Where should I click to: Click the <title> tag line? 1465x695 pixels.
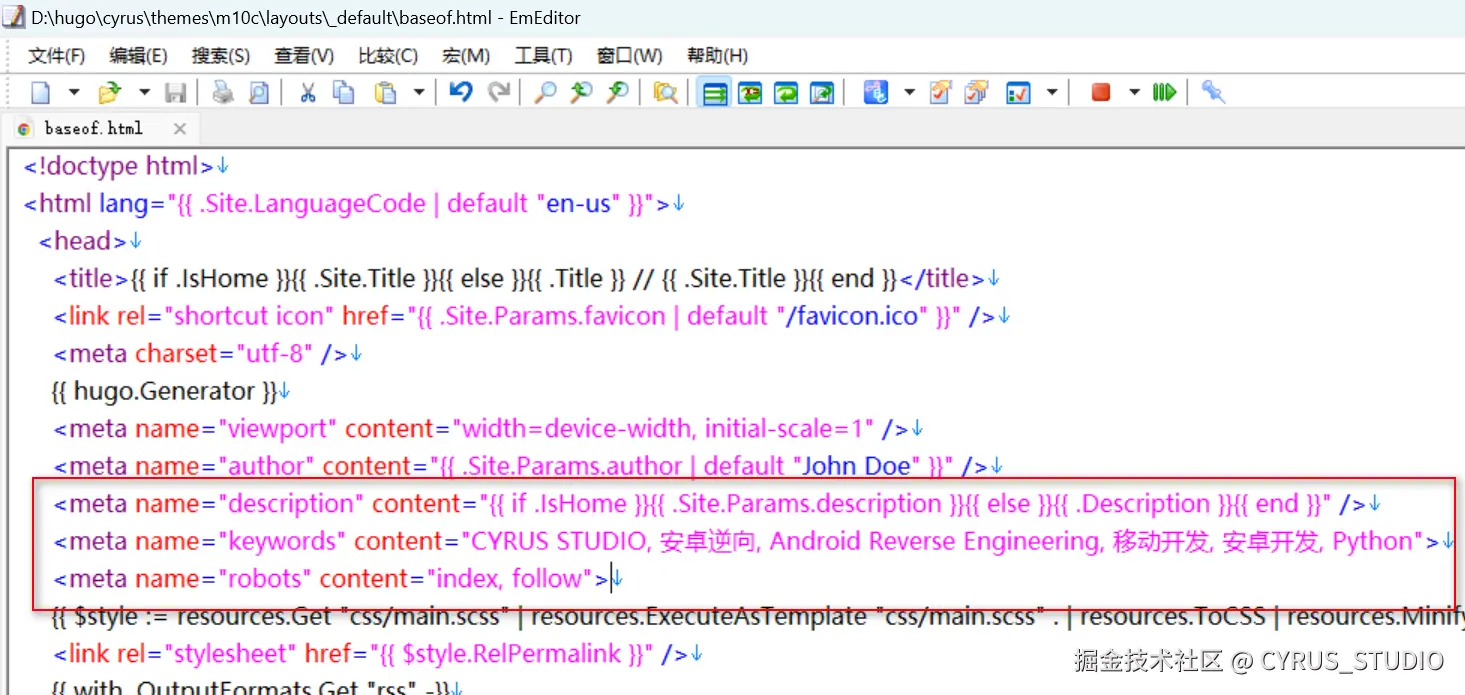[x=527, y=278]
